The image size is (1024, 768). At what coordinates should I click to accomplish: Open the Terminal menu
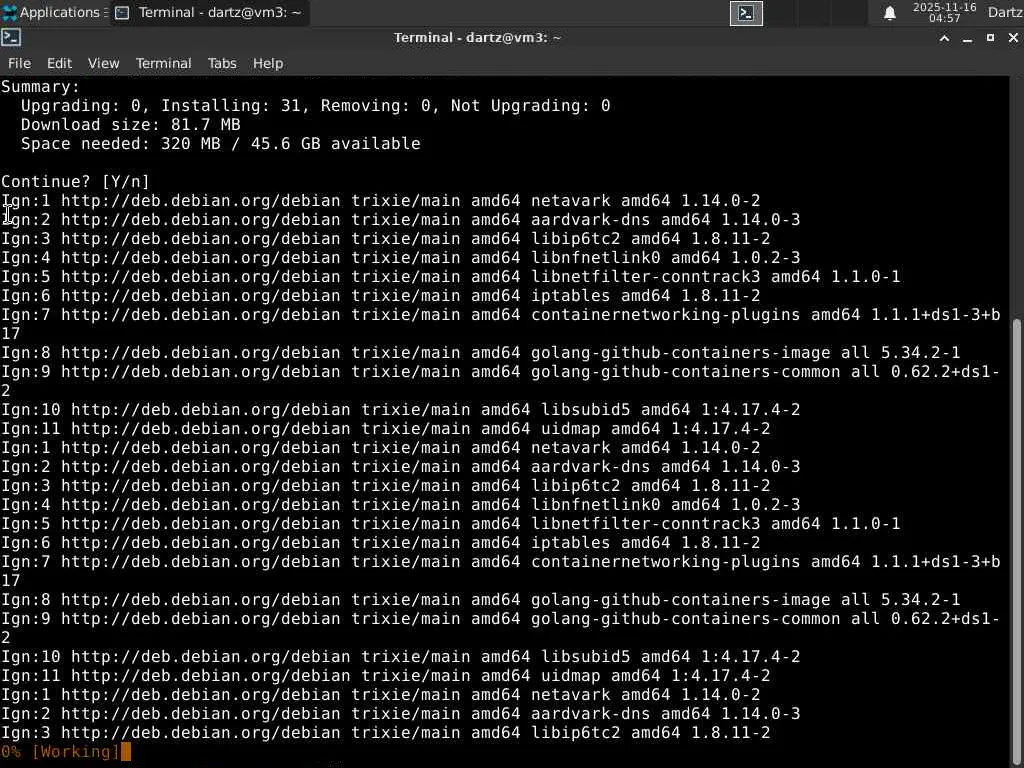164,63
